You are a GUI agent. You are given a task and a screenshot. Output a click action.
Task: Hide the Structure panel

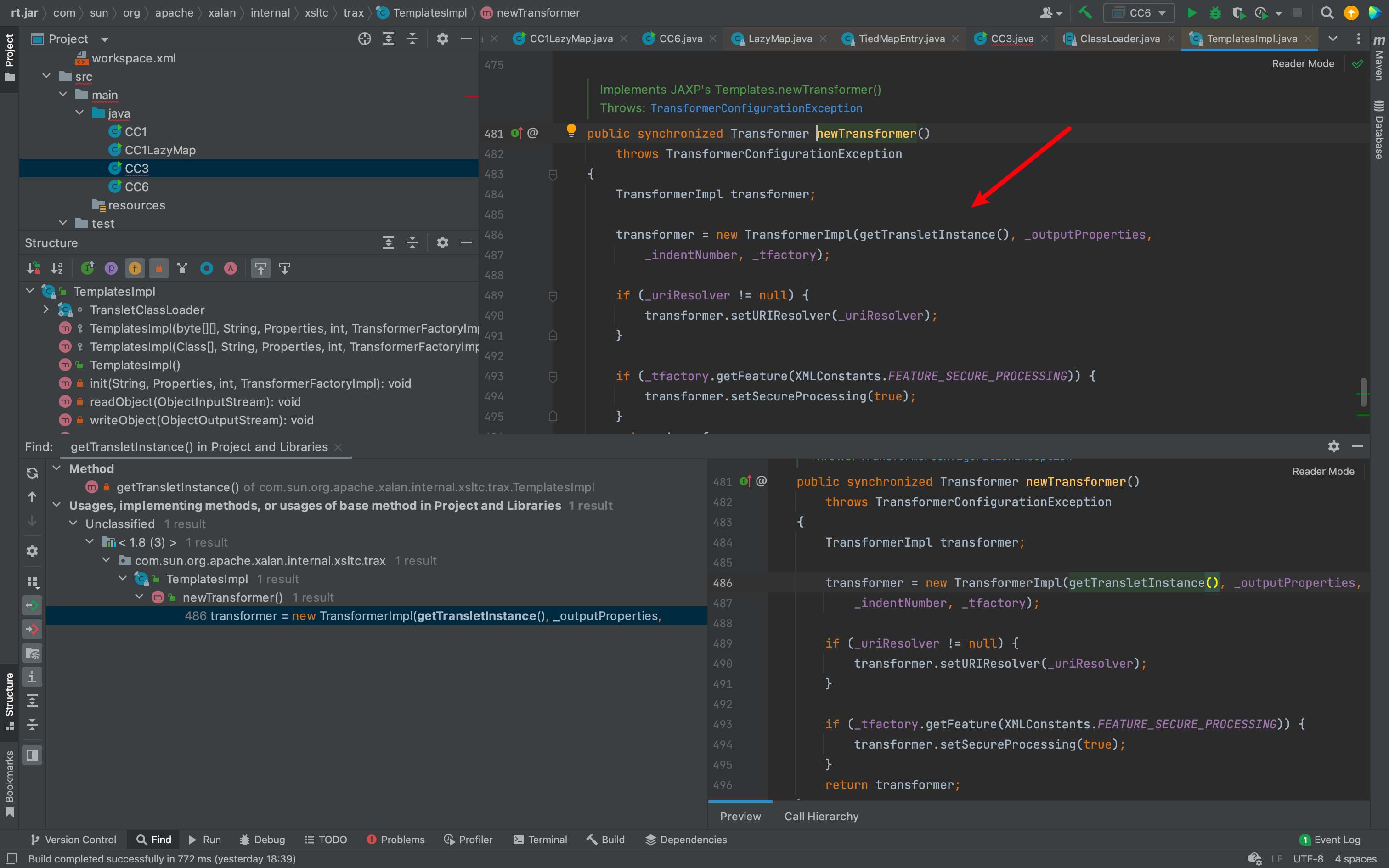tap(467, 242)
